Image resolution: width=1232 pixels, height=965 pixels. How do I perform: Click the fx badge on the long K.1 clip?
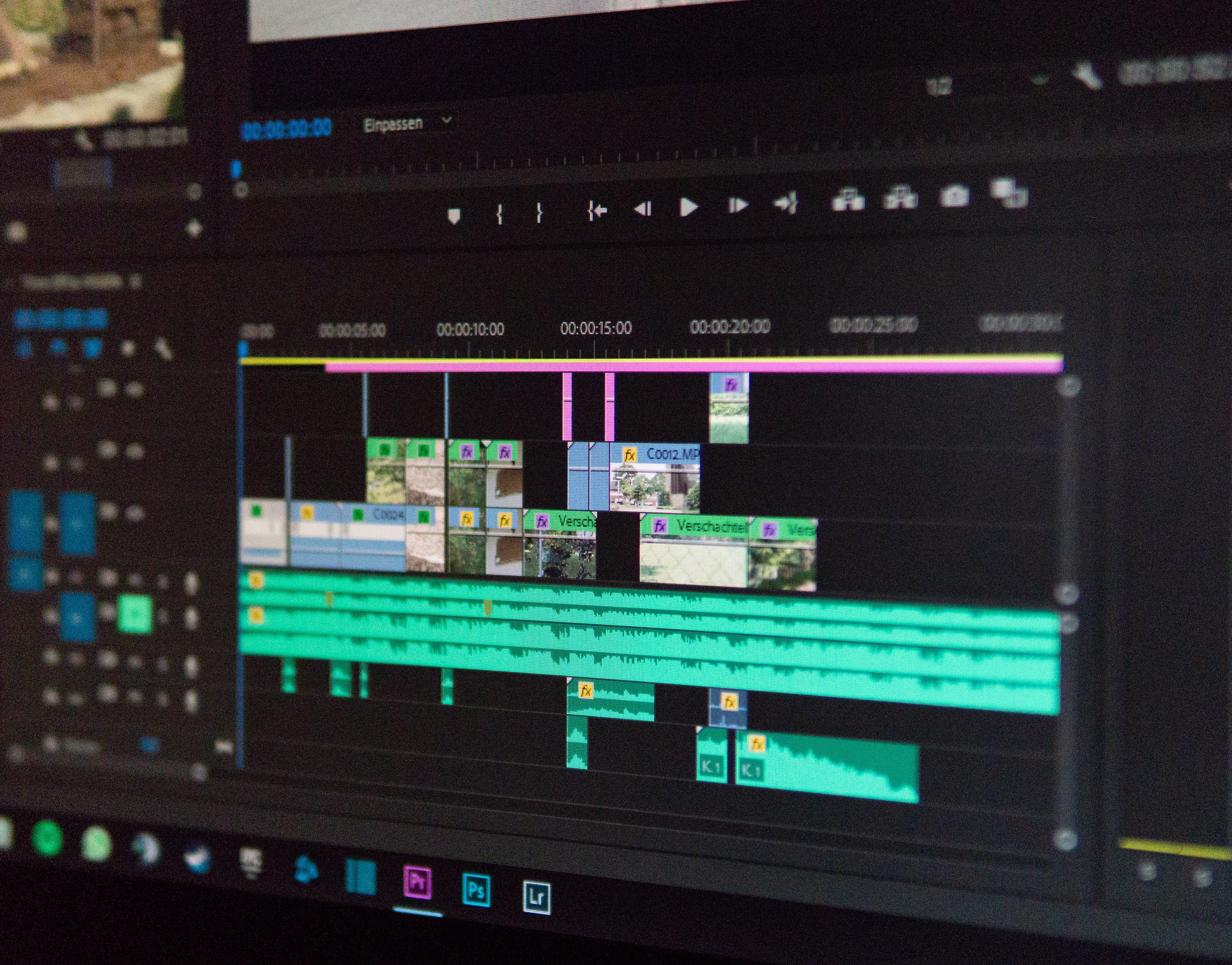pos(757,743)
